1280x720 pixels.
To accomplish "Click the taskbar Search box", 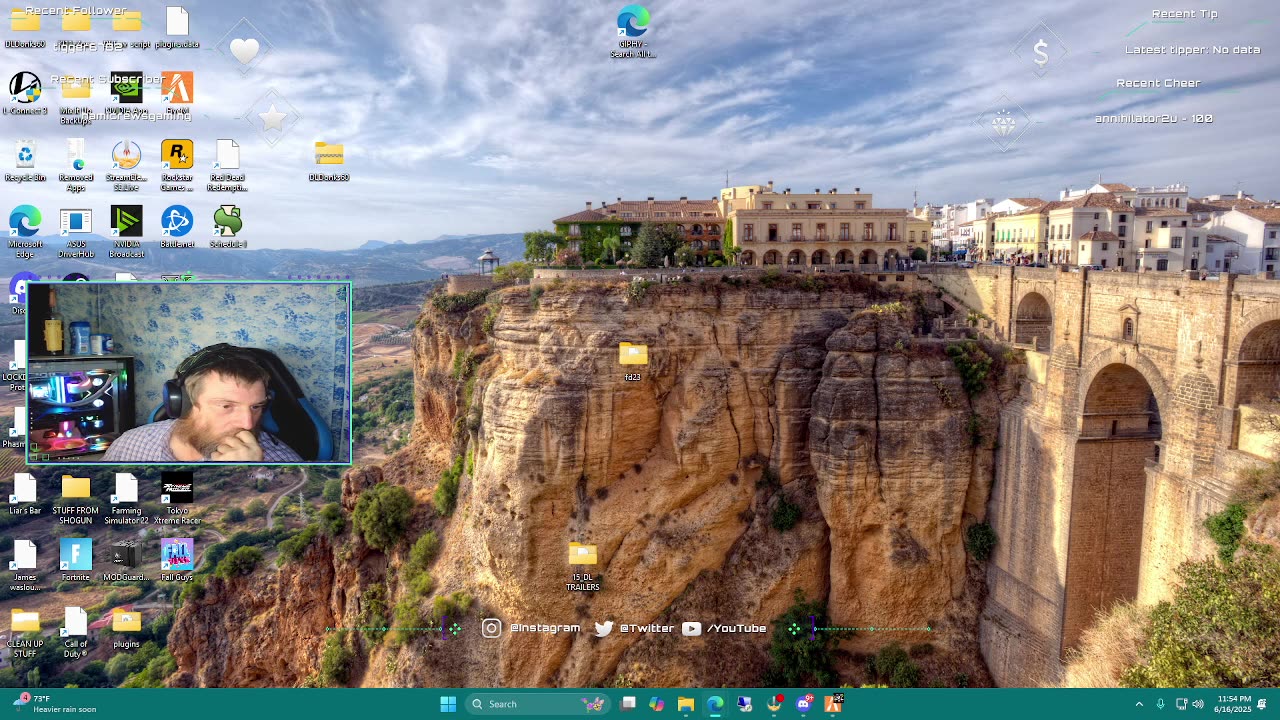I will coord(538,704).
